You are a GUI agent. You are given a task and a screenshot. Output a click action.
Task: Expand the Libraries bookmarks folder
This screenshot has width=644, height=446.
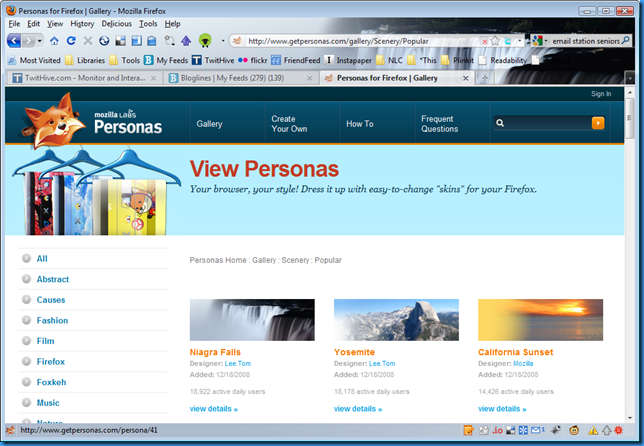pos(85,60)
